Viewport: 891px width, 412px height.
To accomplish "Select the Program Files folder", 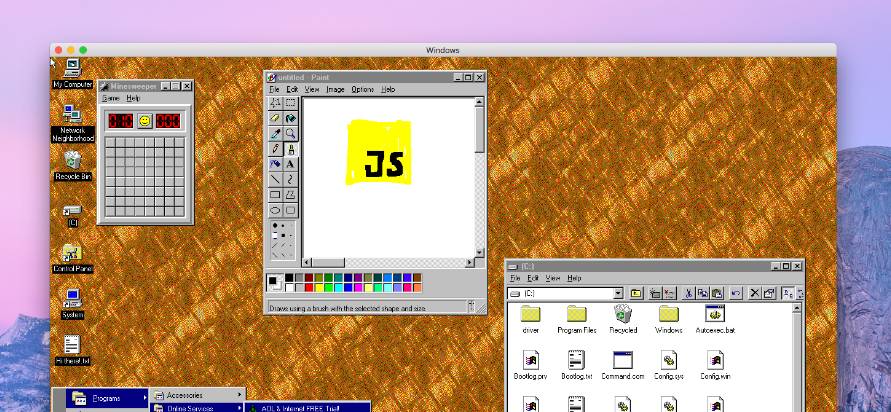I will coord(576,319).
